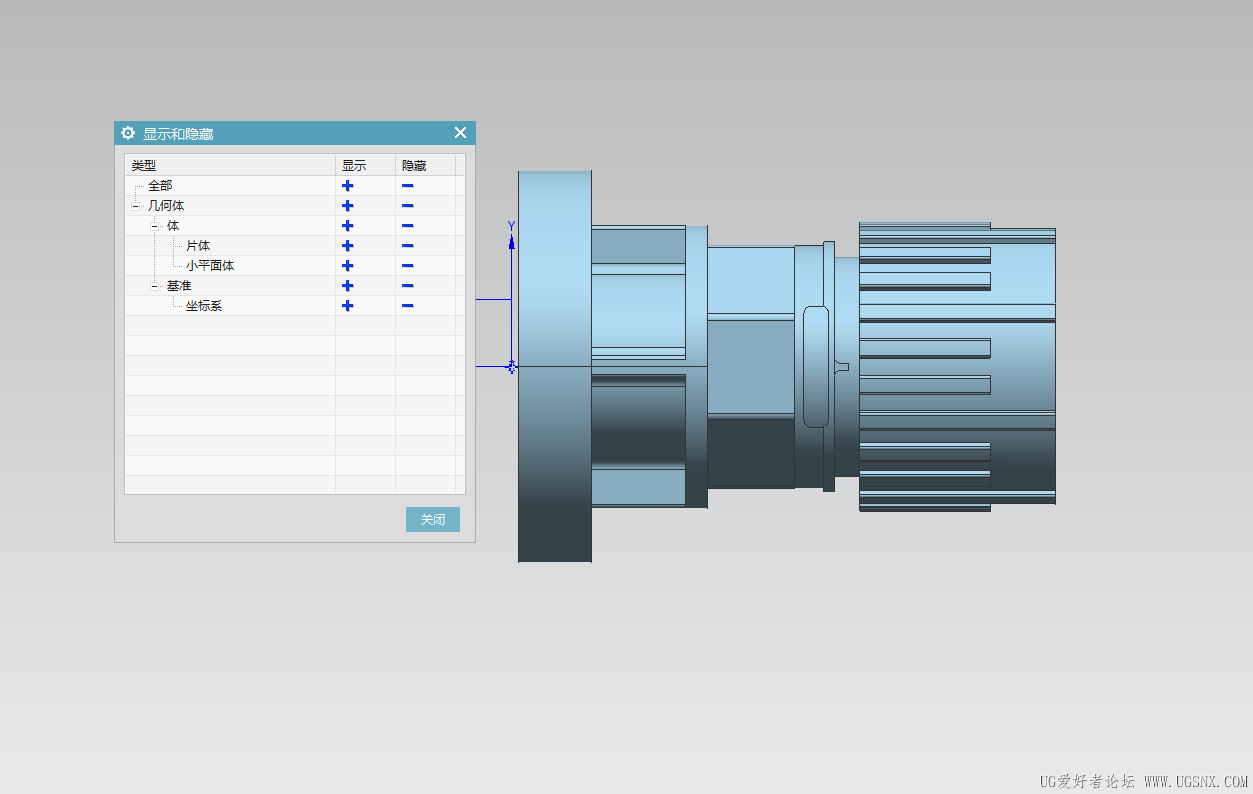Click the 显示 column header
Viewport: 1253px width, 794px height.
tap(365, 165)
